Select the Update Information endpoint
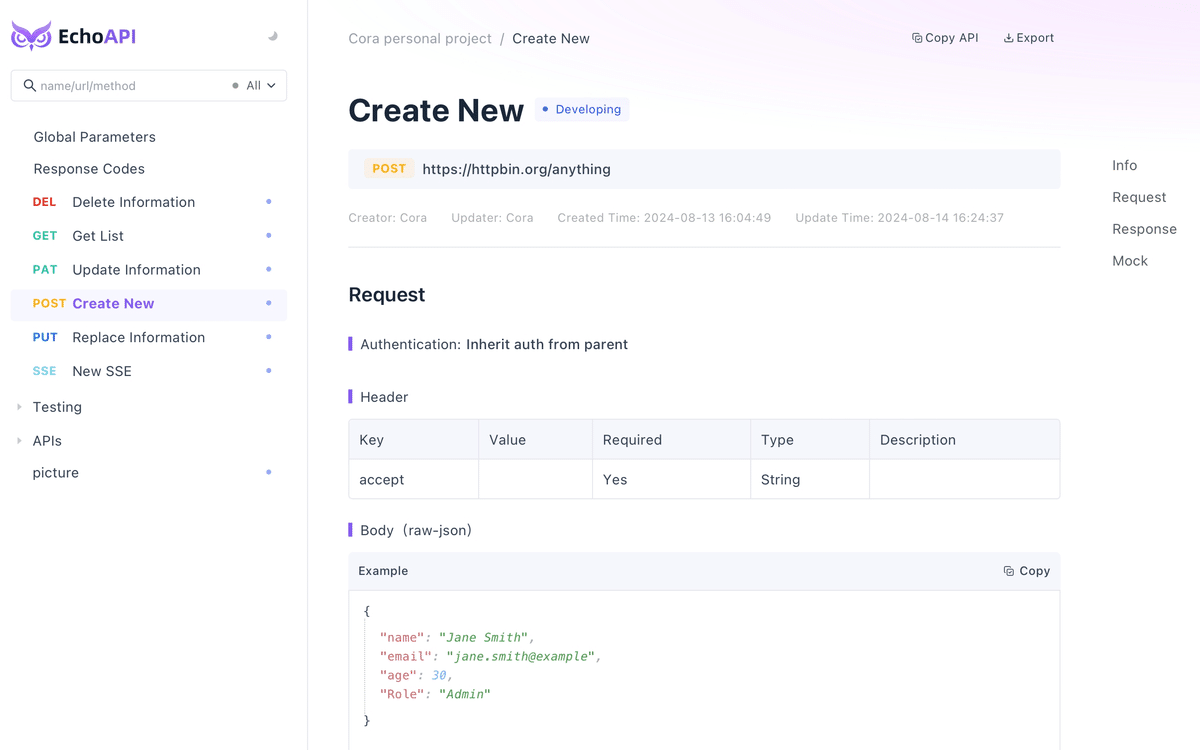 [x=148, y=270]
